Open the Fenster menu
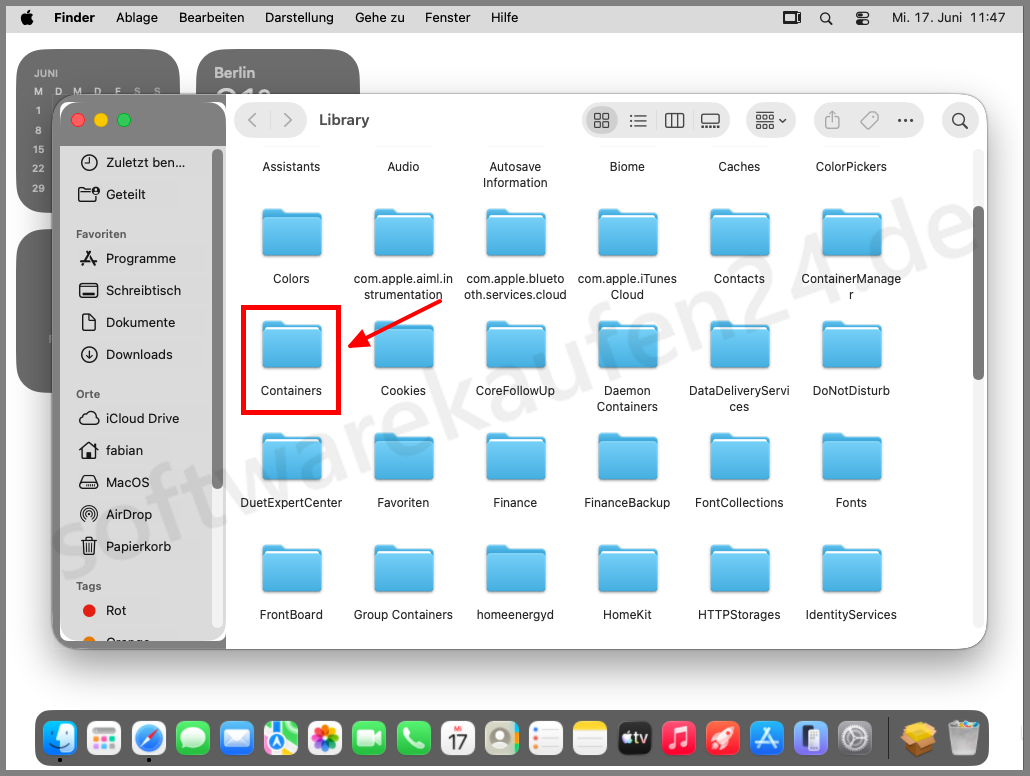 point(447,17)
